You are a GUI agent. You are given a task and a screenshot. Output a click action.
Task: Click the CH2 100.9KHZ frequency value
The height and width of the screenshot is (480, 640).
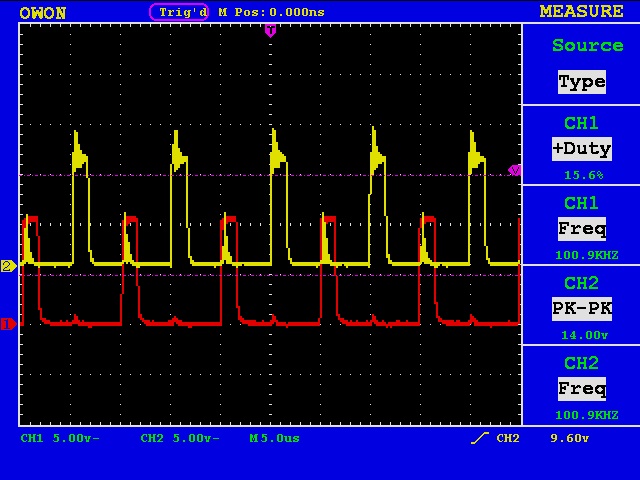(587, 416)
